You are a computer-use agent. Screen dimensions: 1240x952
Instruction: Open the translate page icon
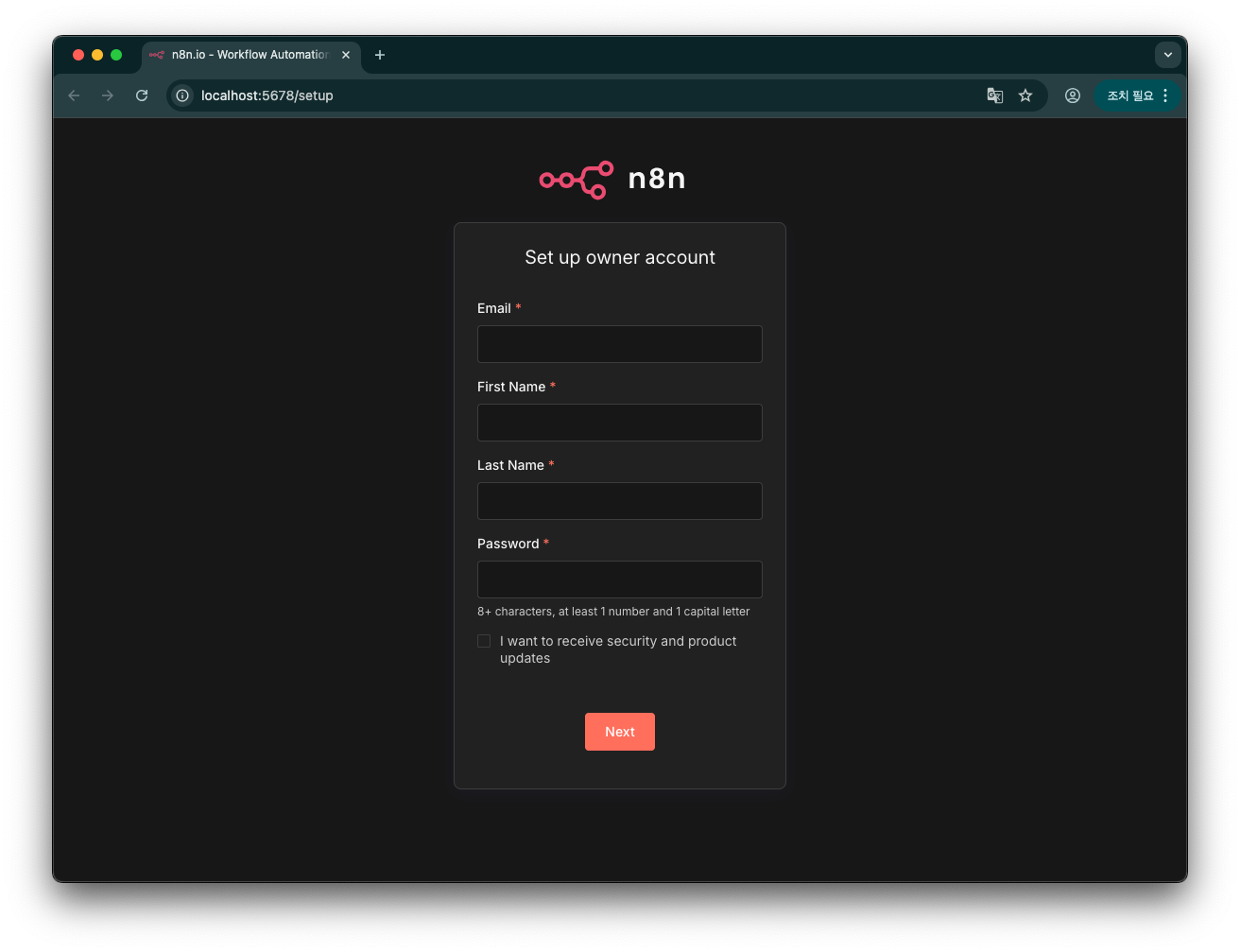coord(995,95)
